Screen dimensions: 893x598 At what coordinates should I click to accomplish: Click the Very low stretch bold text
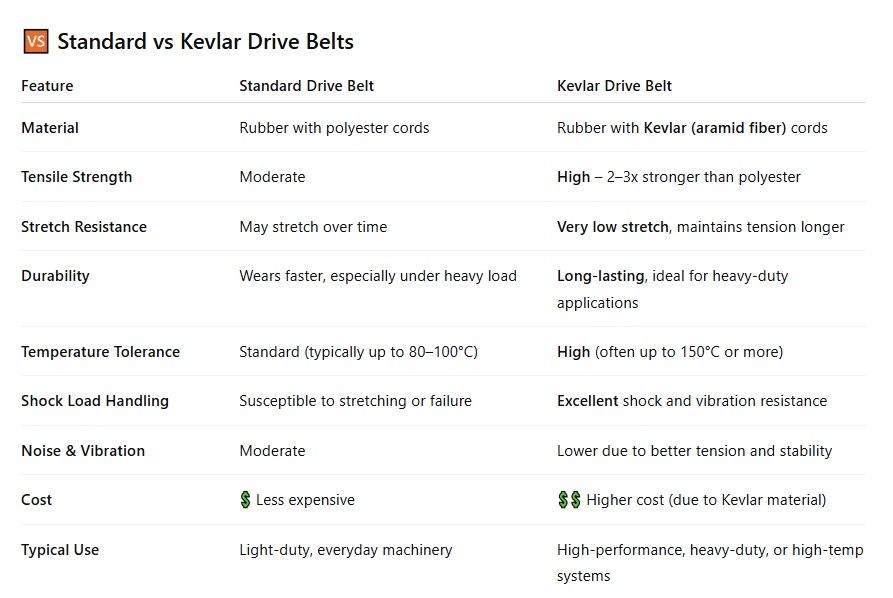click(613, 227)
